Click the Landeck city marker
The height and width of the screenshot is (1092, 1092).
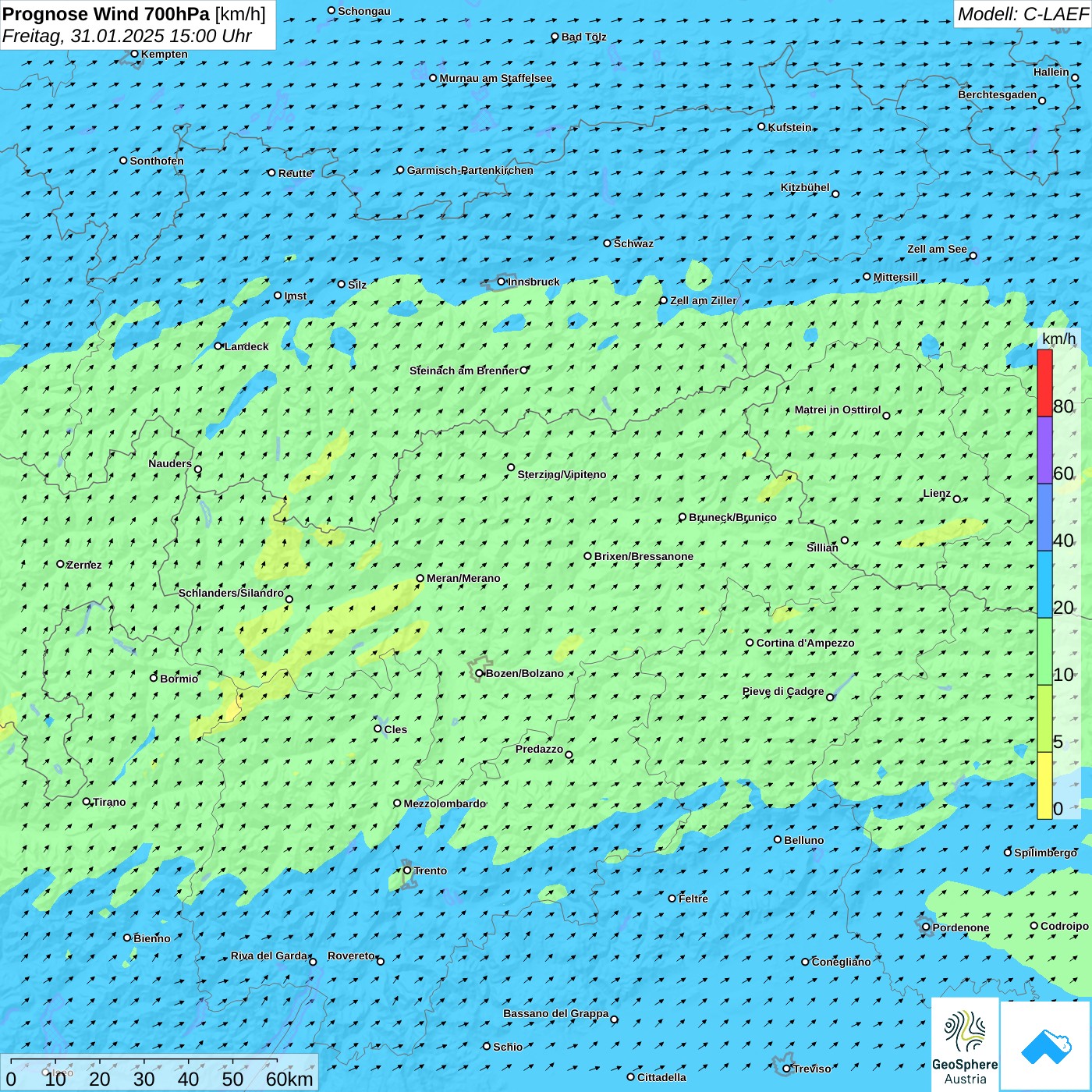coord(218,346)
